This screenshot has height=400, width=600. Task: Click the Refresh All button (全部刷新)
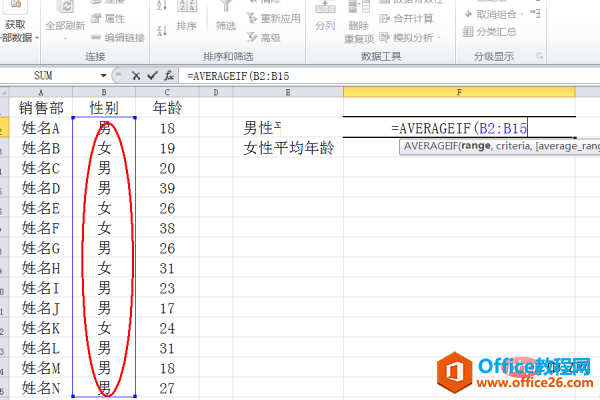tap(65, 19)
